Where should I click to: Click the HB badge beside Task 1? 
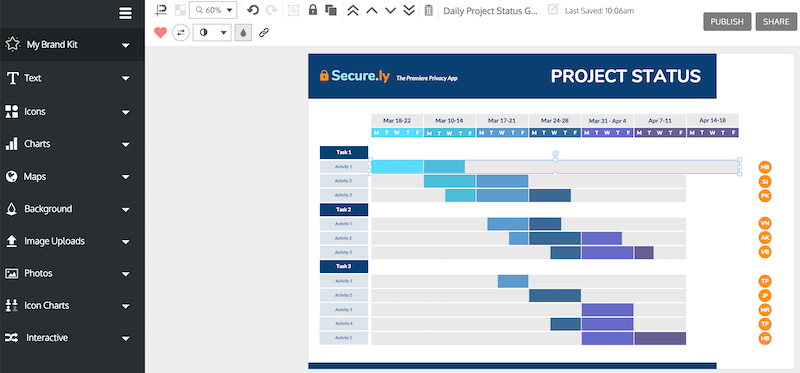click(x=765, y=167)
